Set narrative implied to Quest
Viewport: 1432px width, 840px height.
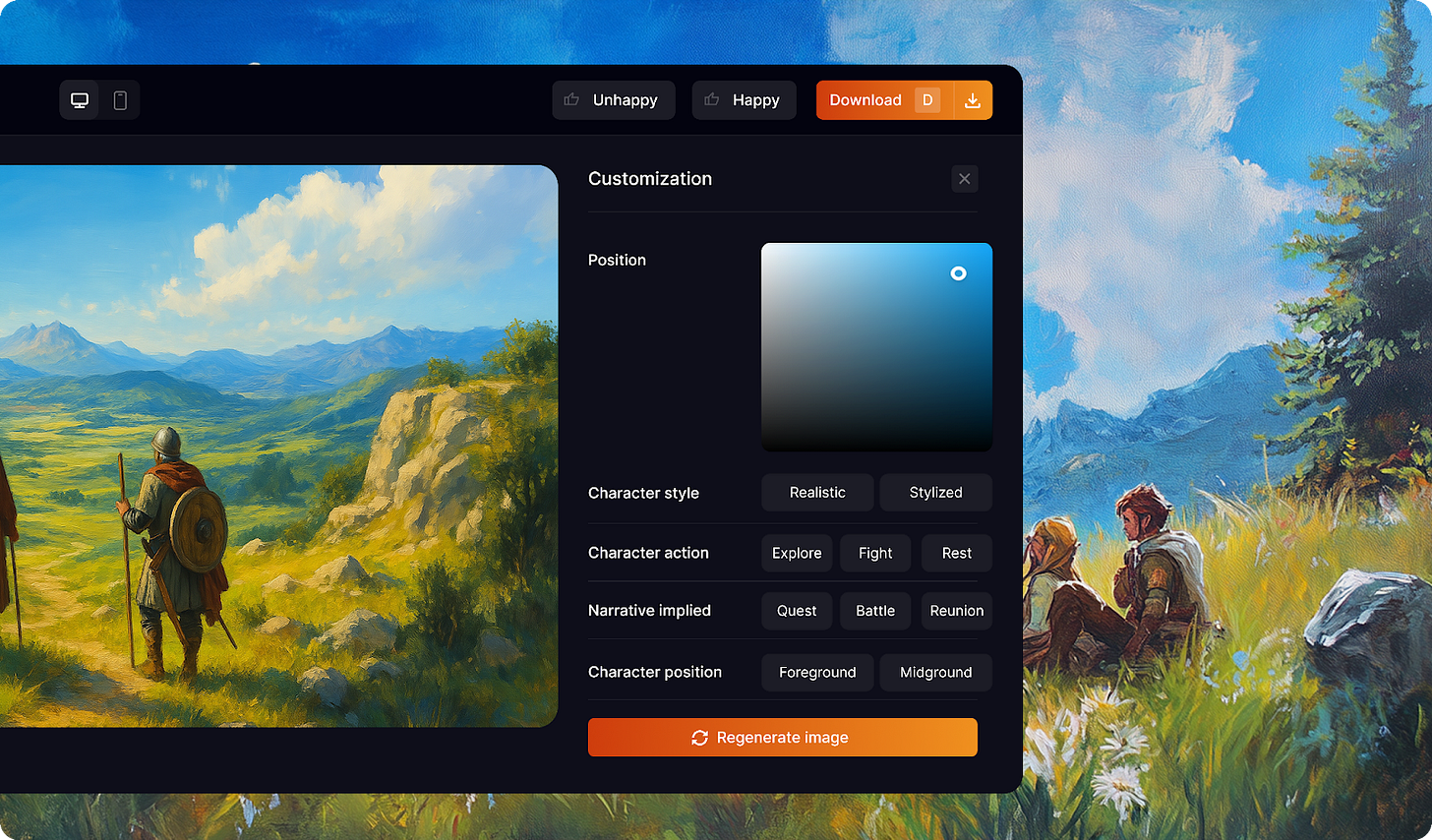tap(797, 611)
